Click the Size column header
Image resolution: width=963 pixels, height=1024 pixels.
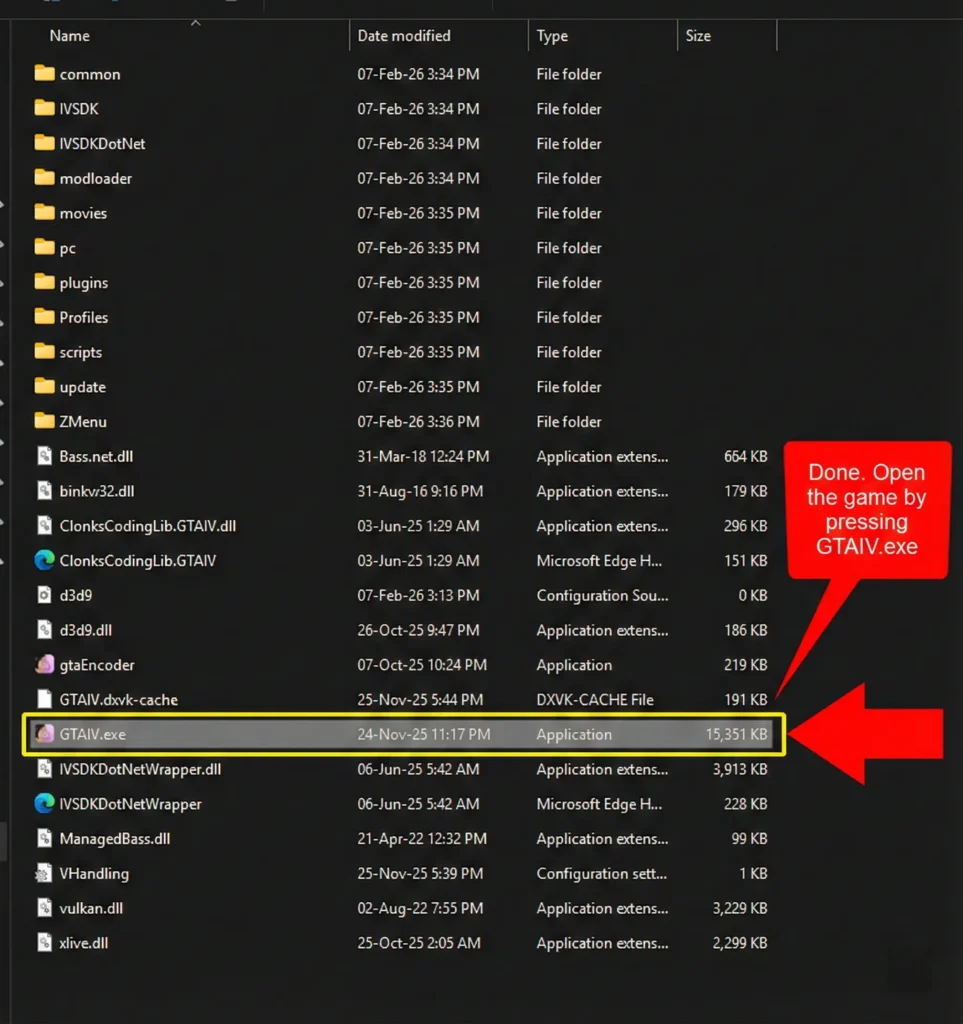coord(698,36)
